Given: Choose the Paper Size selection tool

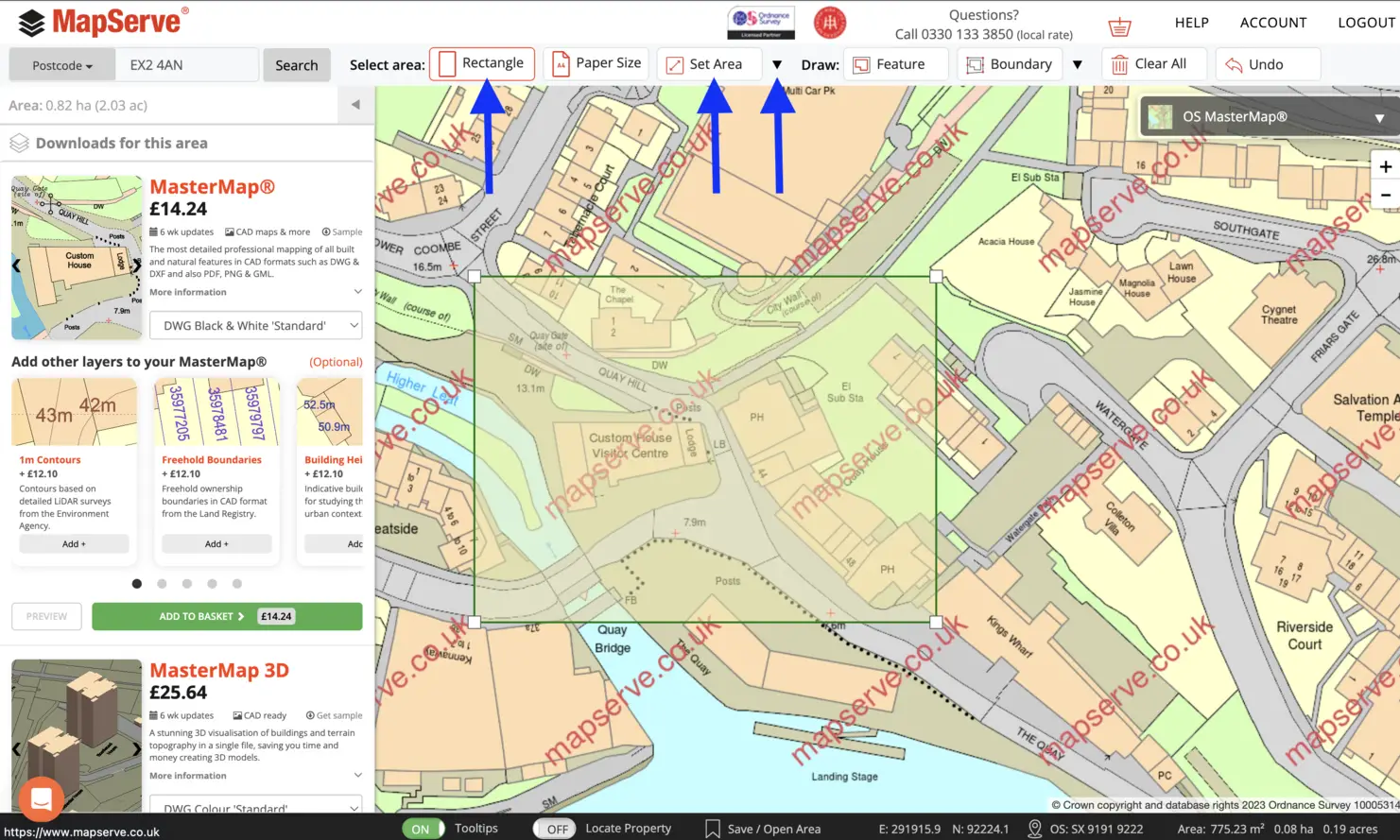Looking at the screenshot, I should (596, 63).
